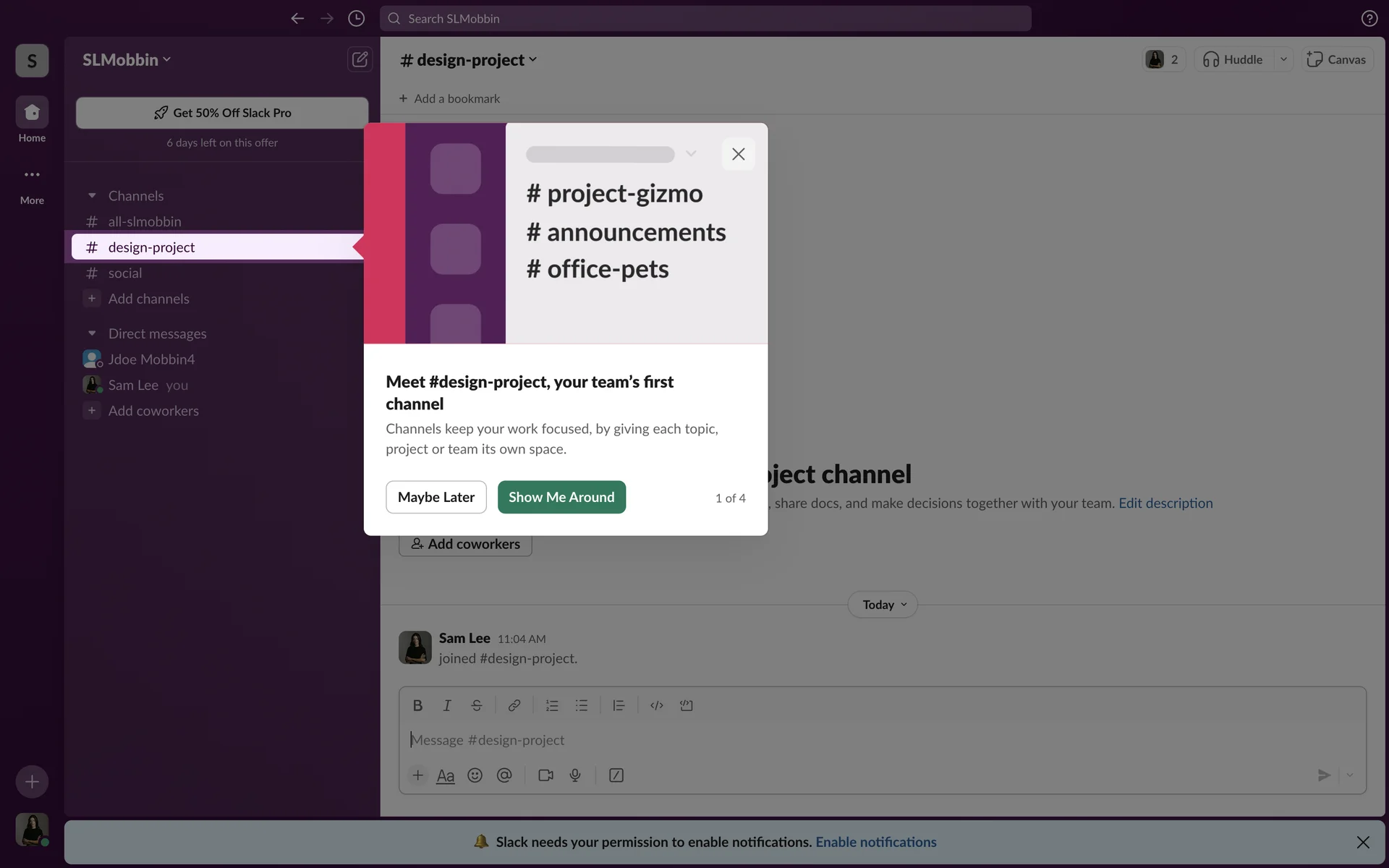Toggle bold formatting in composer
Screen dimensions: 1389x868
pos(417,705)
